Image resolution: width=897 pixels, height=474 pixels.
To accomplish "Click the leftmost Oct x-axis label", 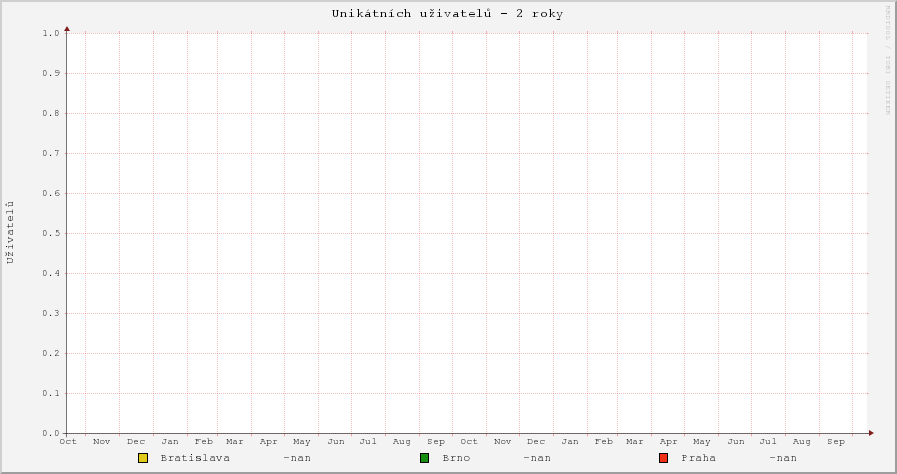I will pos(68,441).
